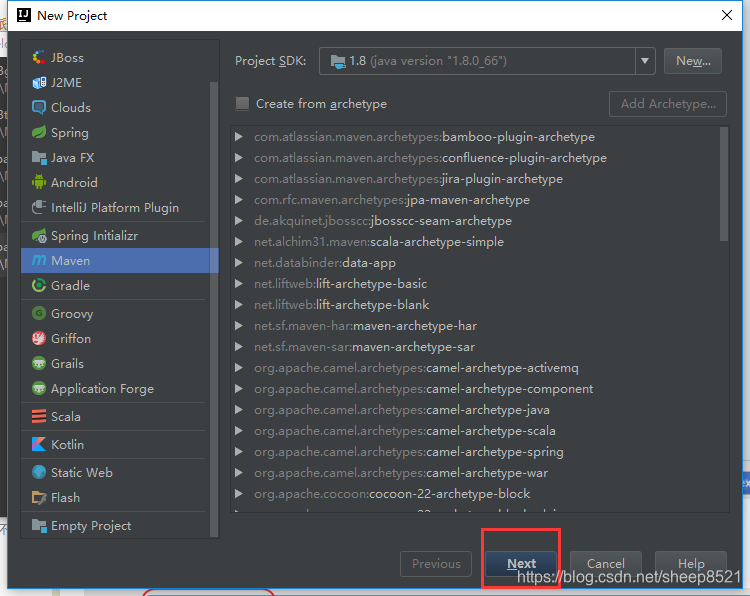Click the Scala icon
The width and height of the screenshot is (750, 596).
(x=39, y=417)
